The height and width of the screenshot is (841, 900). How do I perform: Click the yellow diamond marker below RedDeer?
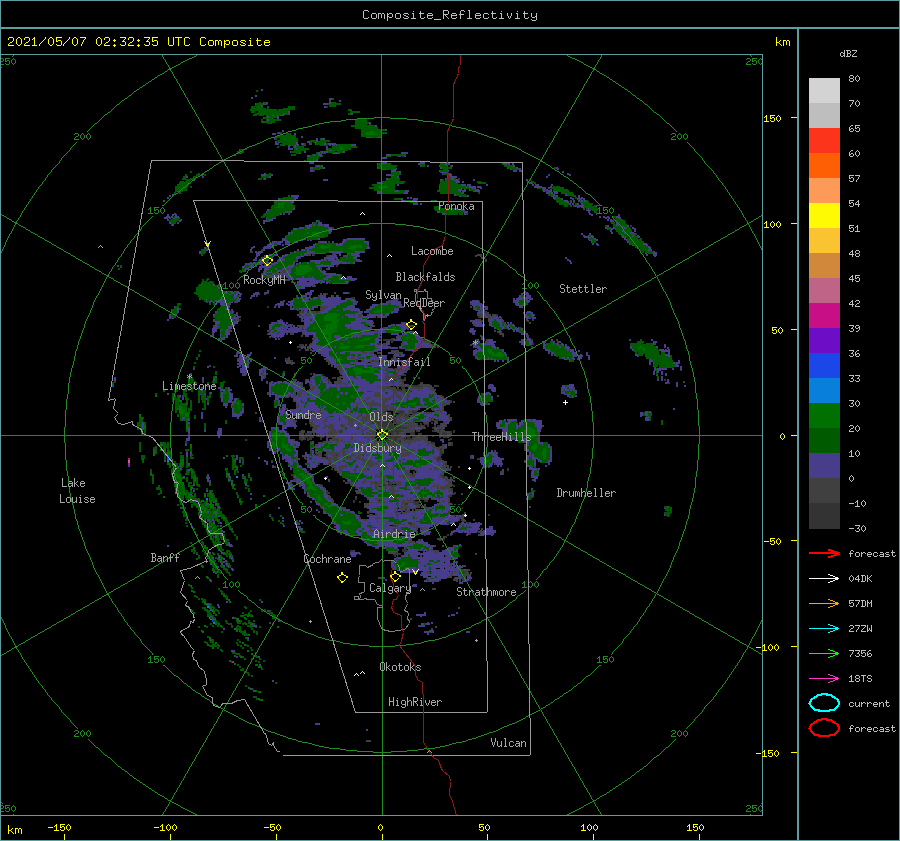click(x=412, y=325)
